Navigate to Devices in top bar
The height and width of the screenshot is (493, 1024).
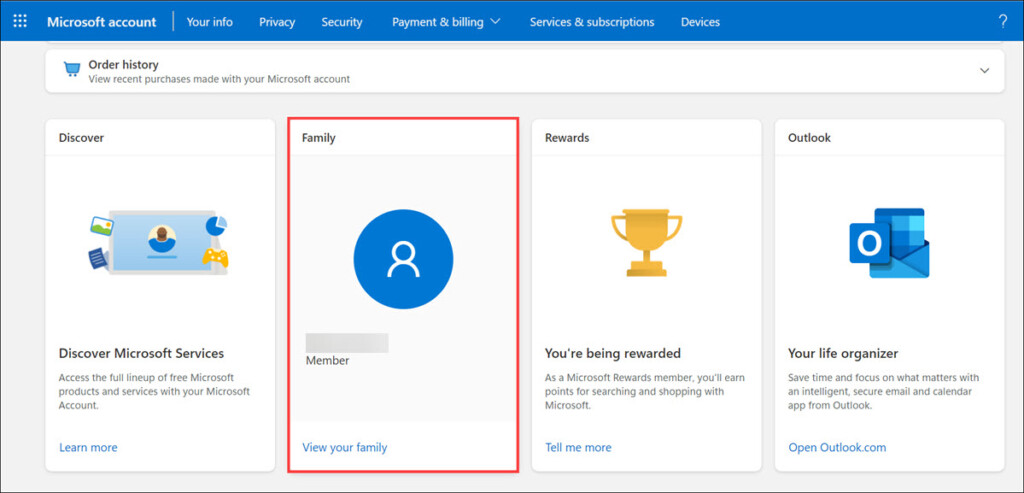click(x=700, y=22)
